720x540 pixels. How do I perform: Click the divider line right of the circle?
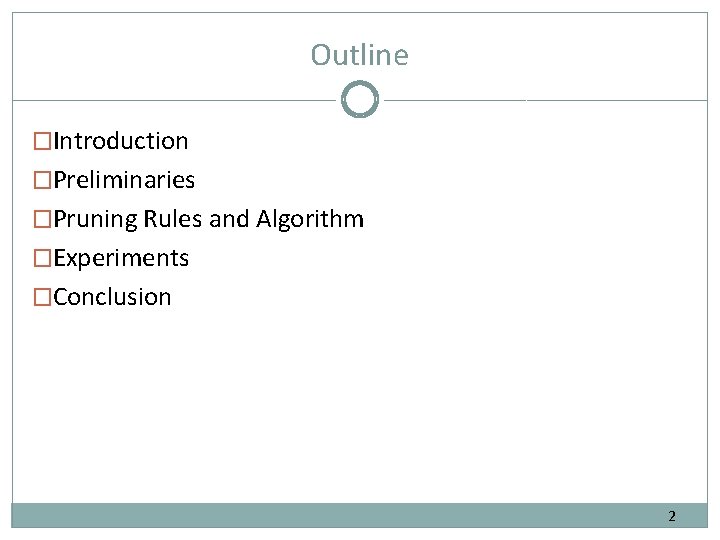(x=546, y=100)
